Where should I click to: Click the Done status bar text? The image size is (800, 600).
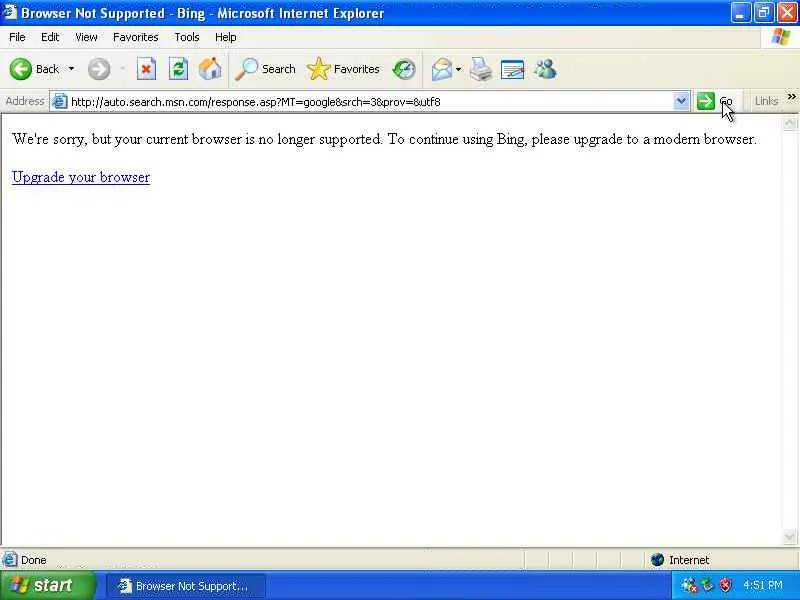34,560
